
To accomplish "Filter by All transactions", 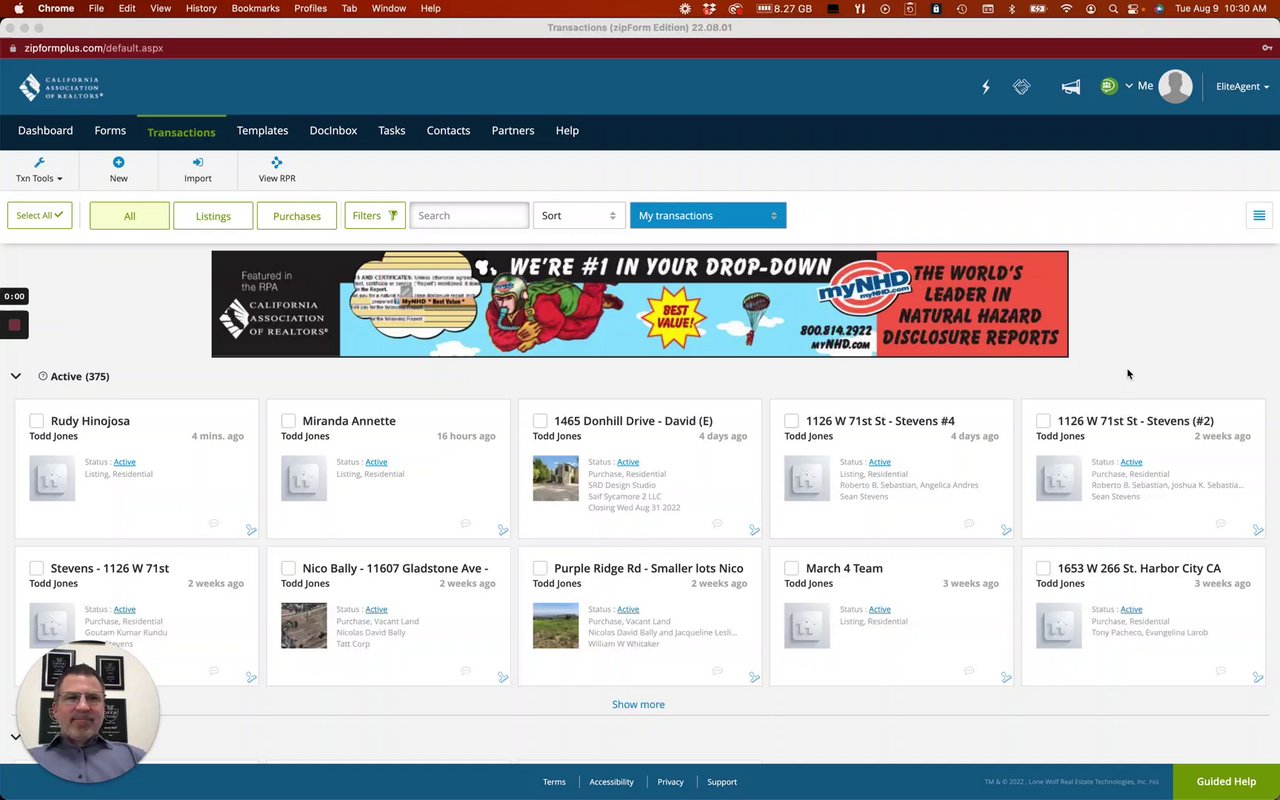I will pyautogui.click(x=130, y=216).
